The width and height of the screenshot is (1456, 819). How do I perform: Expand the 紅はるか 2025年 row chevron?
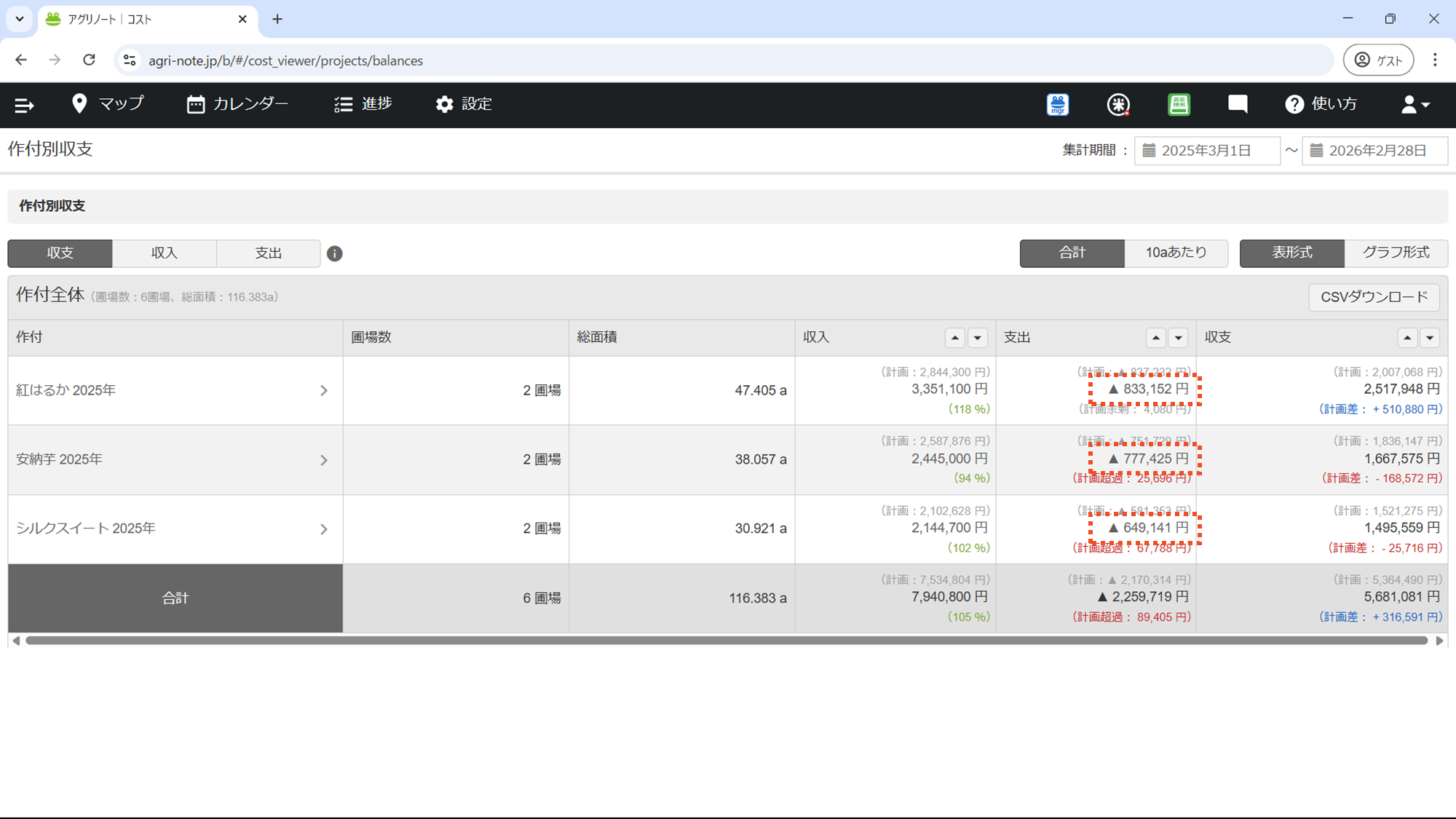[x=324, y=391]
